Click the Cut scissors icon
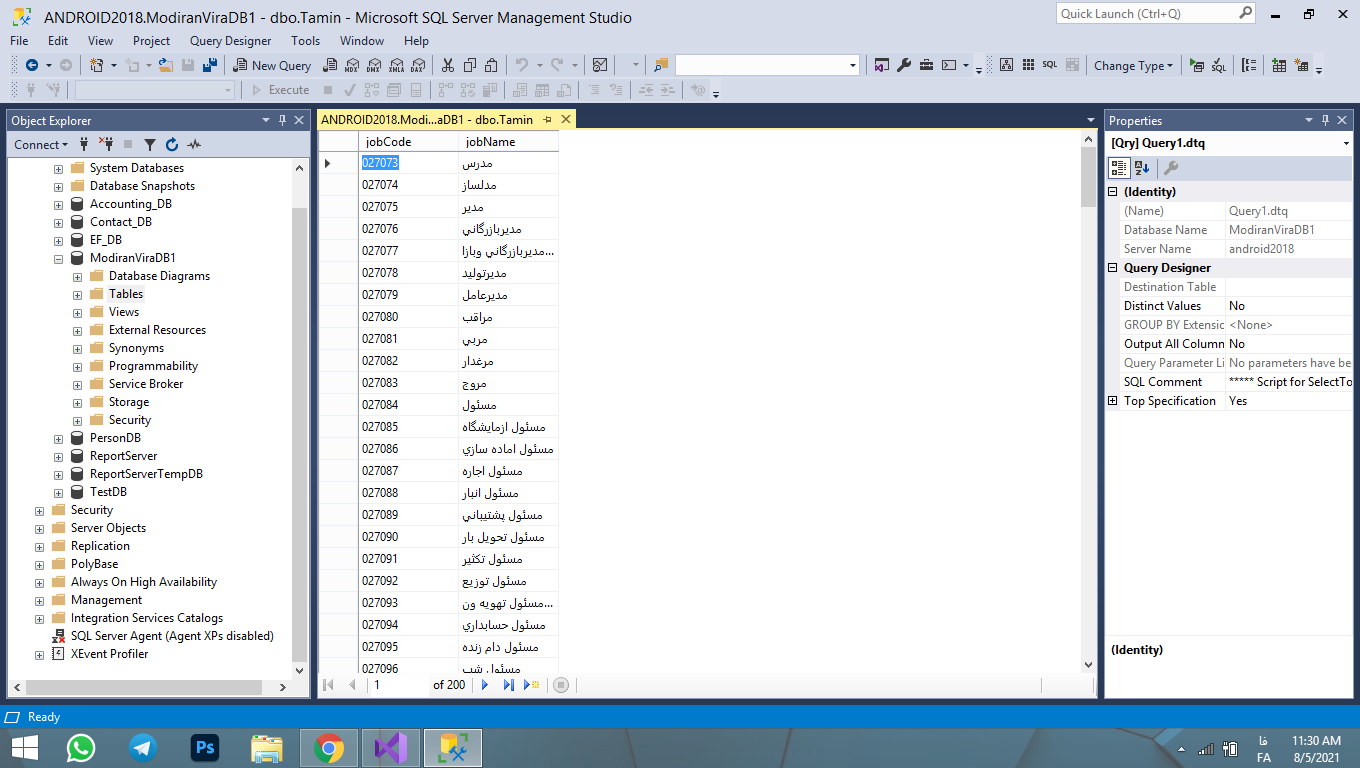Screen dimensions: 1360x768 click(x=448, y=65)
